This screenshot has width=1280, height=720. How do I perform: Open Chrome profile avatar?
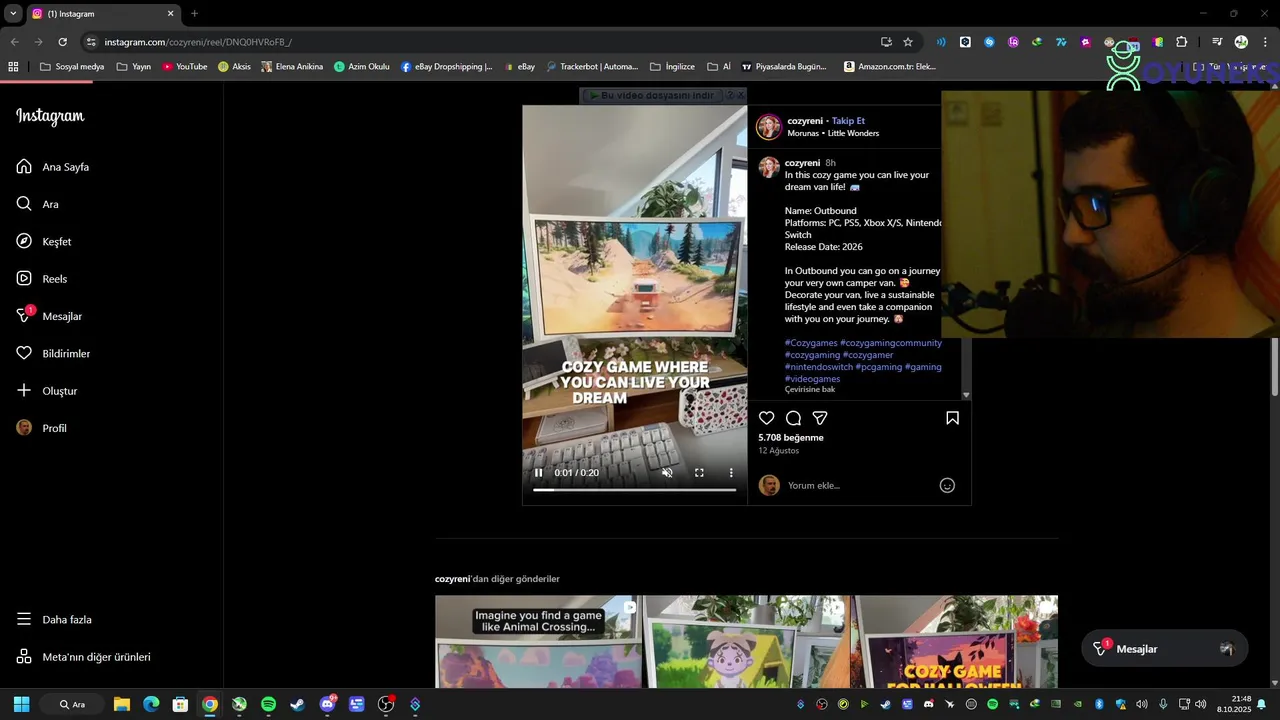tap(1241, 42)
